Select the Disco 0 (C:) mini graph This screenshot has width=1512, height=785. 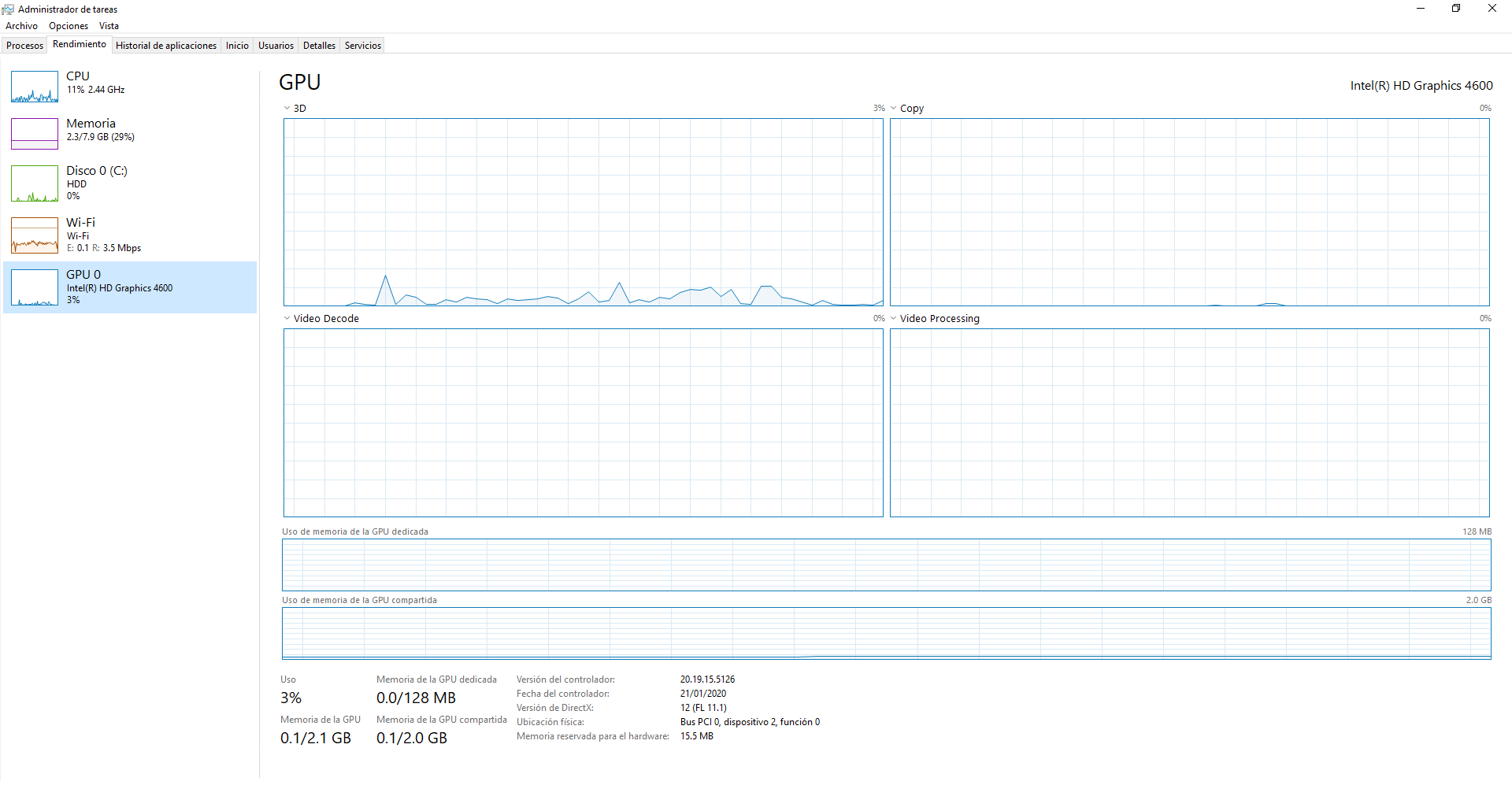pyautogui.click(x=35, y=183)
